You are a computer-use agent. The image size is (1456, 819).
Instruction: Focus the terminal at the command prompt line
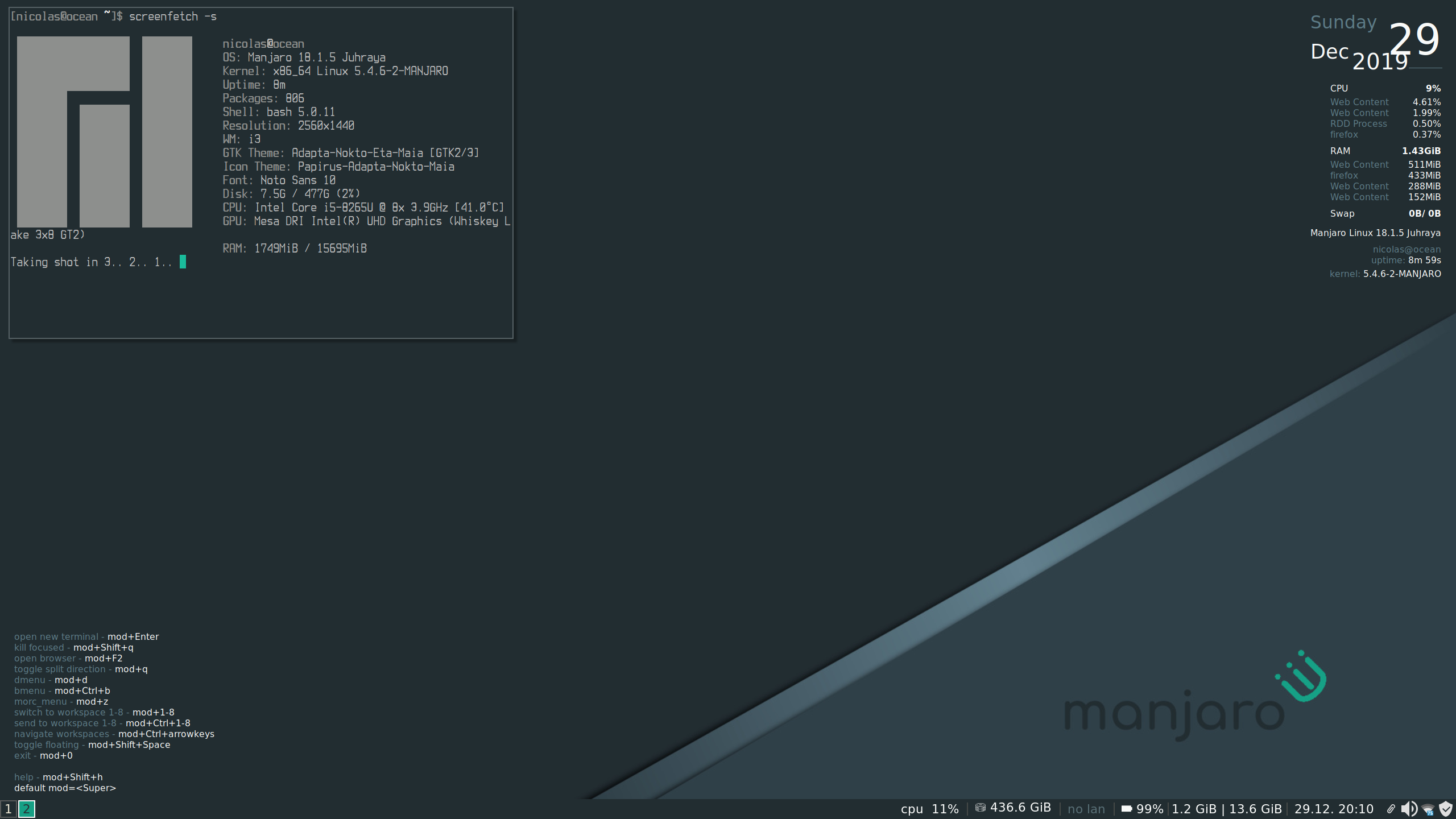(x=114, y=16)
